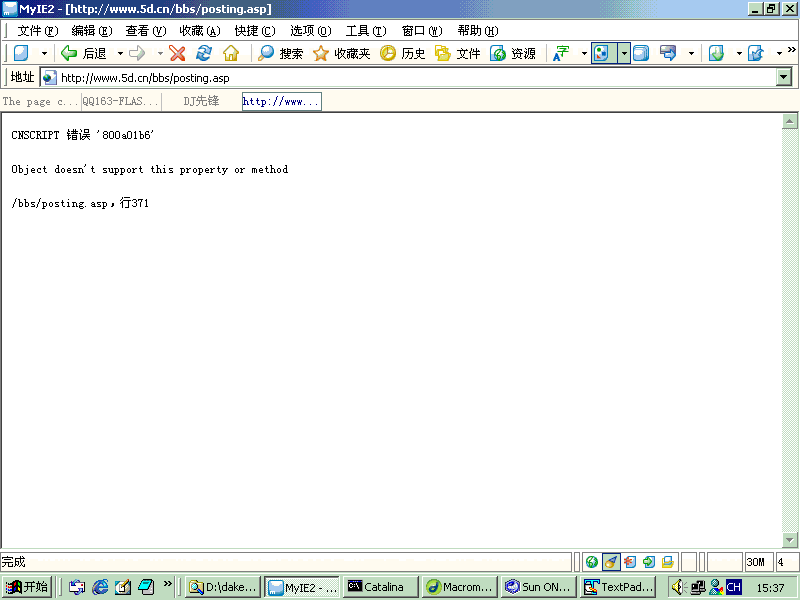Click the page icon in address bar

coord(49,78)
